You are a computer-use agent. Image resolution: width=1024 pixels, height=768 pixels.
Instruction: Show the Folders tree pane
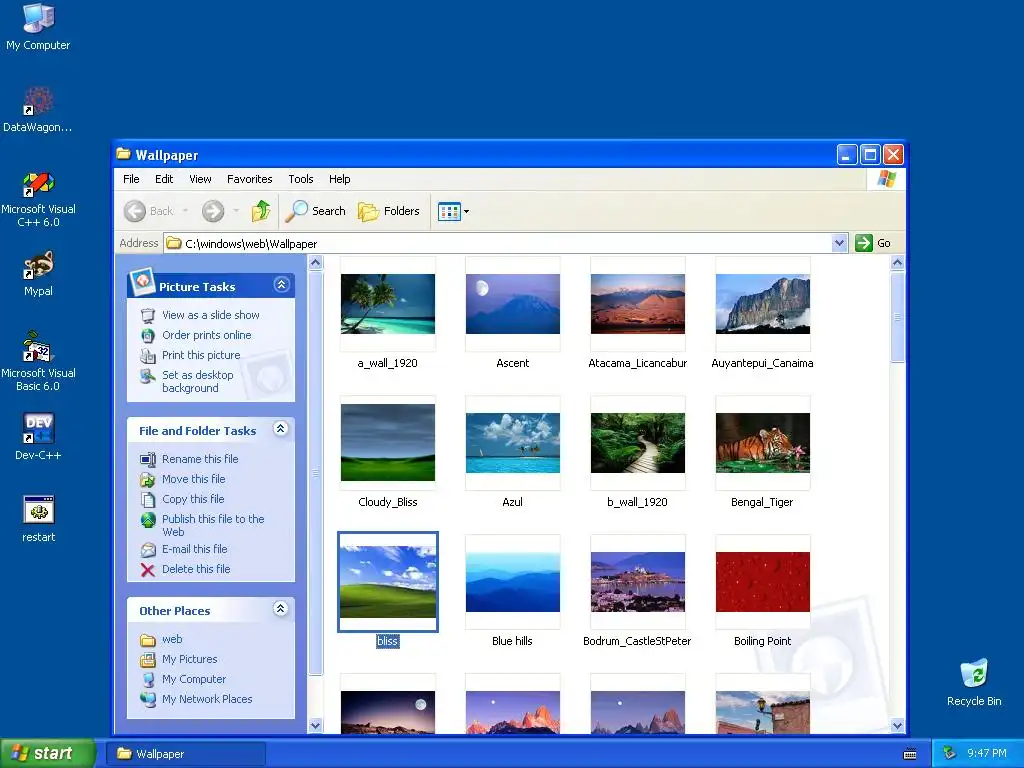pos(389,211)
